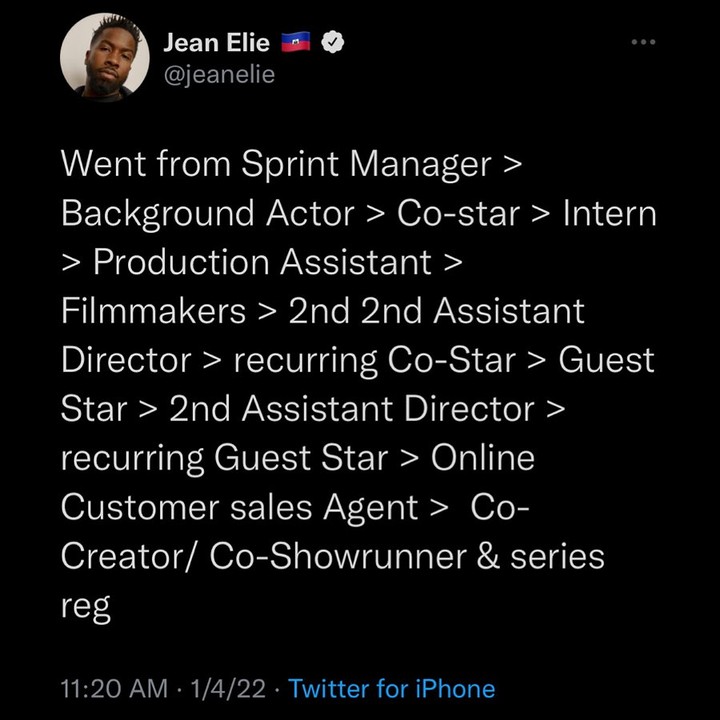Screen dimensions: 720x720
Task: Click "Production Assistant" in the tweet
Action: 262,262
